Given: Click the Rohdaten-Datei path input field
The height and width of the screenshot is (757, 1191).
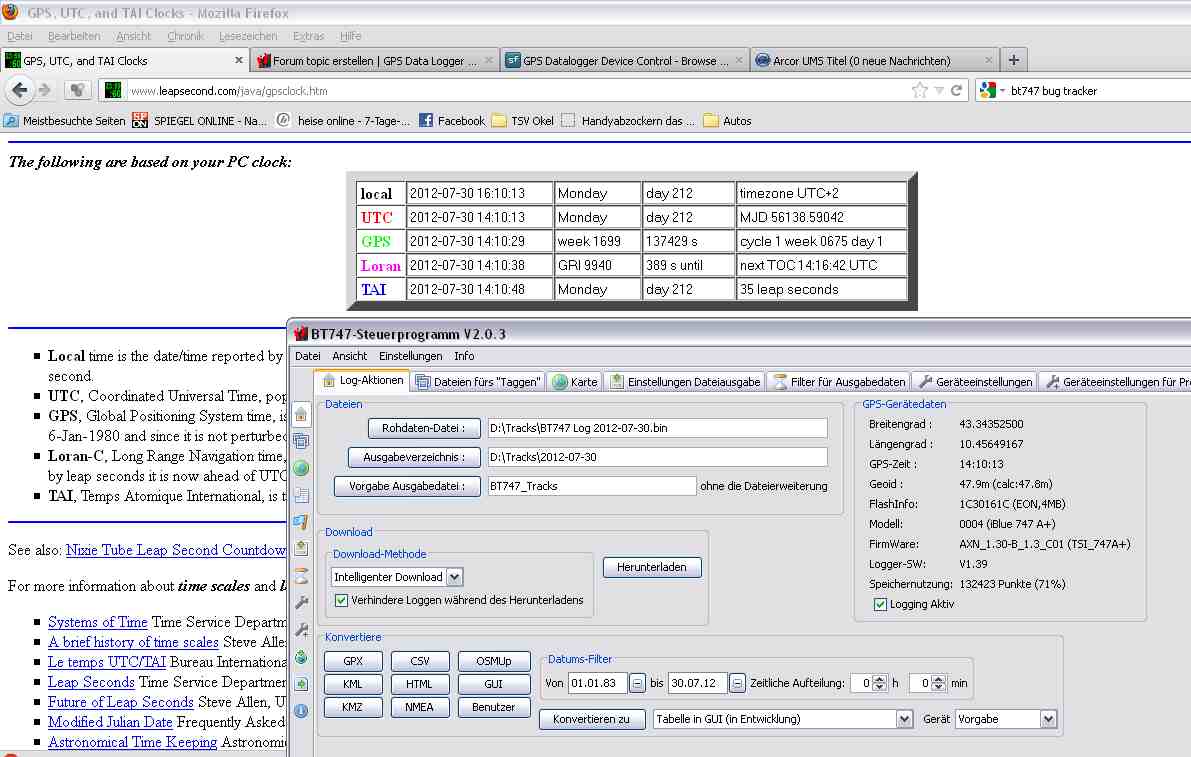Looking at the screenshot, I should tap(657, 428).
